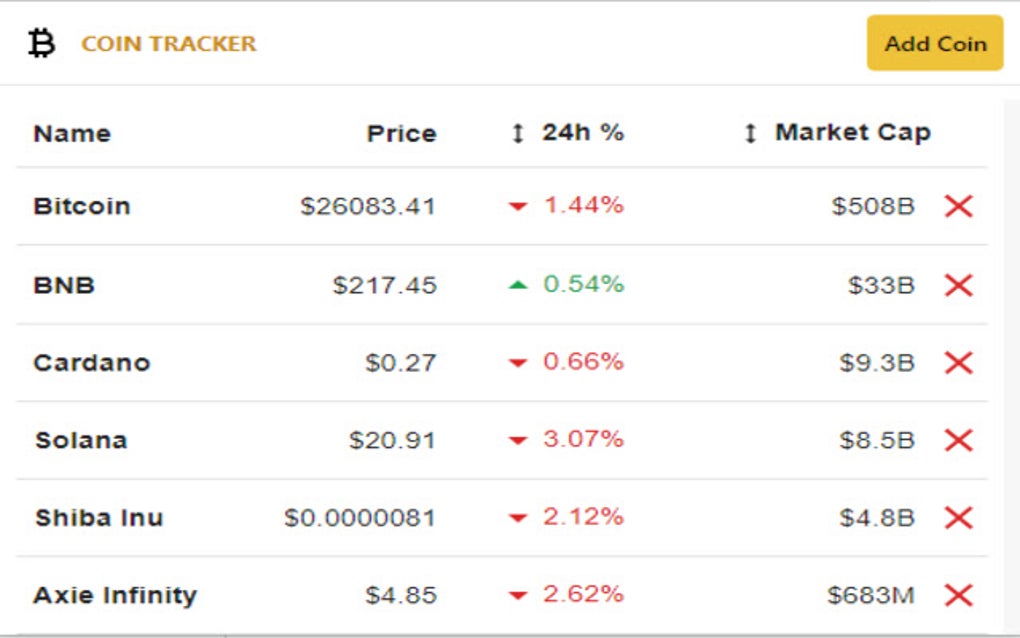This screenshot has height=638, width=1020.
Task: Select the Name column header
Action: 71,132
